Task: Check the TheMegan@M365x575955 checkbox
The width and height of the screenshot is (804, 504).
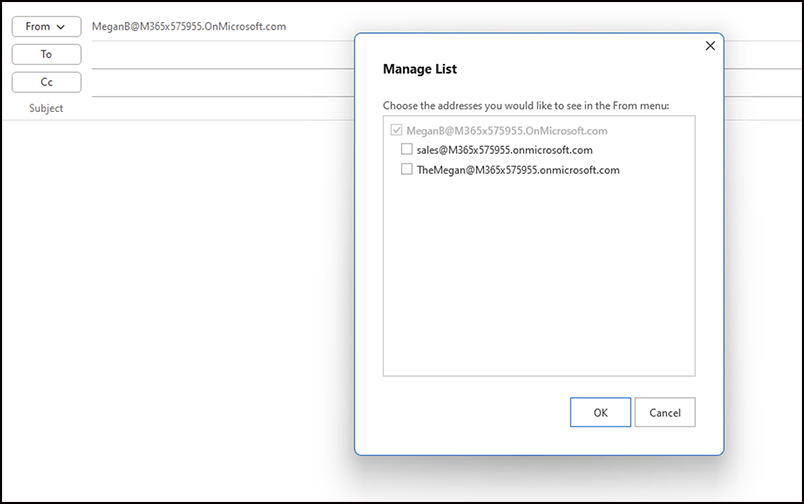Action: pyautogui.click(x=407, y=170)
